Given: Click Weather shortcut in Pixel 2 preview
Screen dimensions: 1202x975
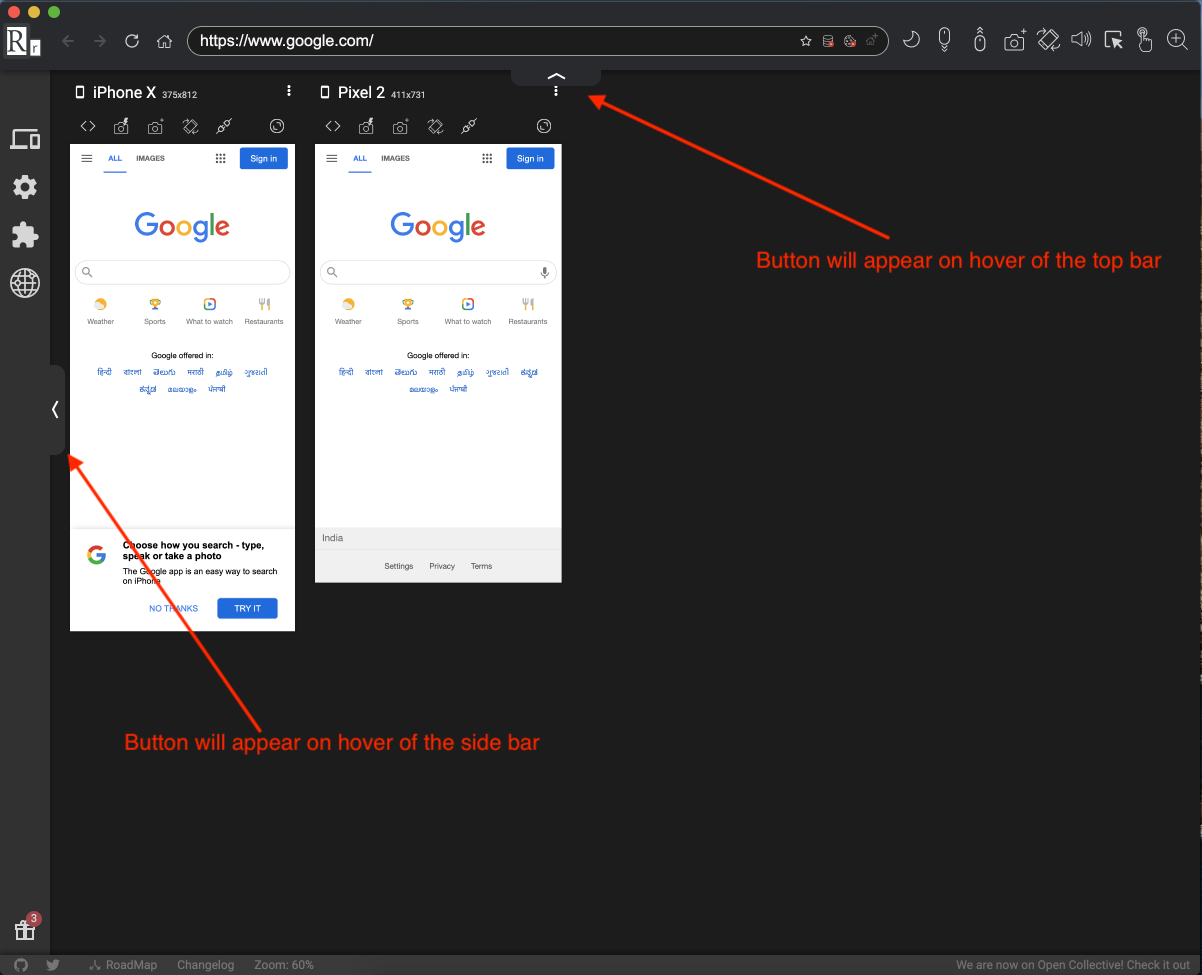Looking at the screenshot, I should click(x=348, y=311).
